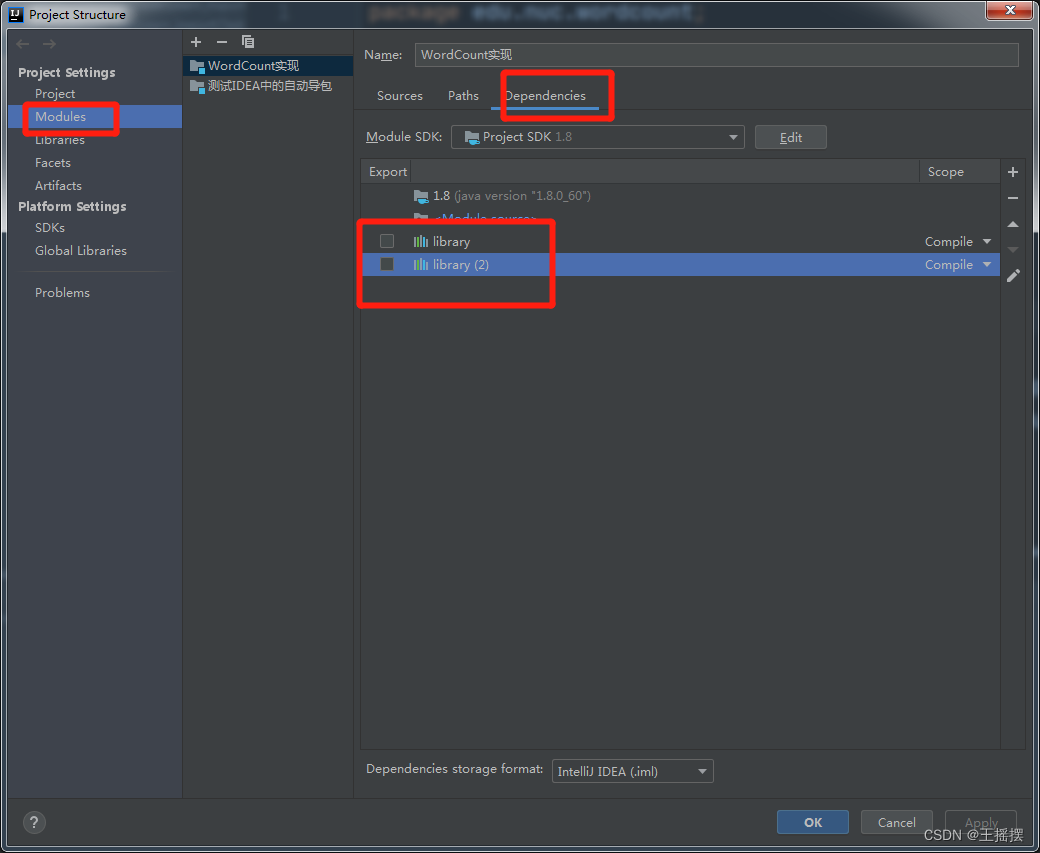
Task: Select 测试IDEA中的自动导包 module in list
Action: [268, 86]
